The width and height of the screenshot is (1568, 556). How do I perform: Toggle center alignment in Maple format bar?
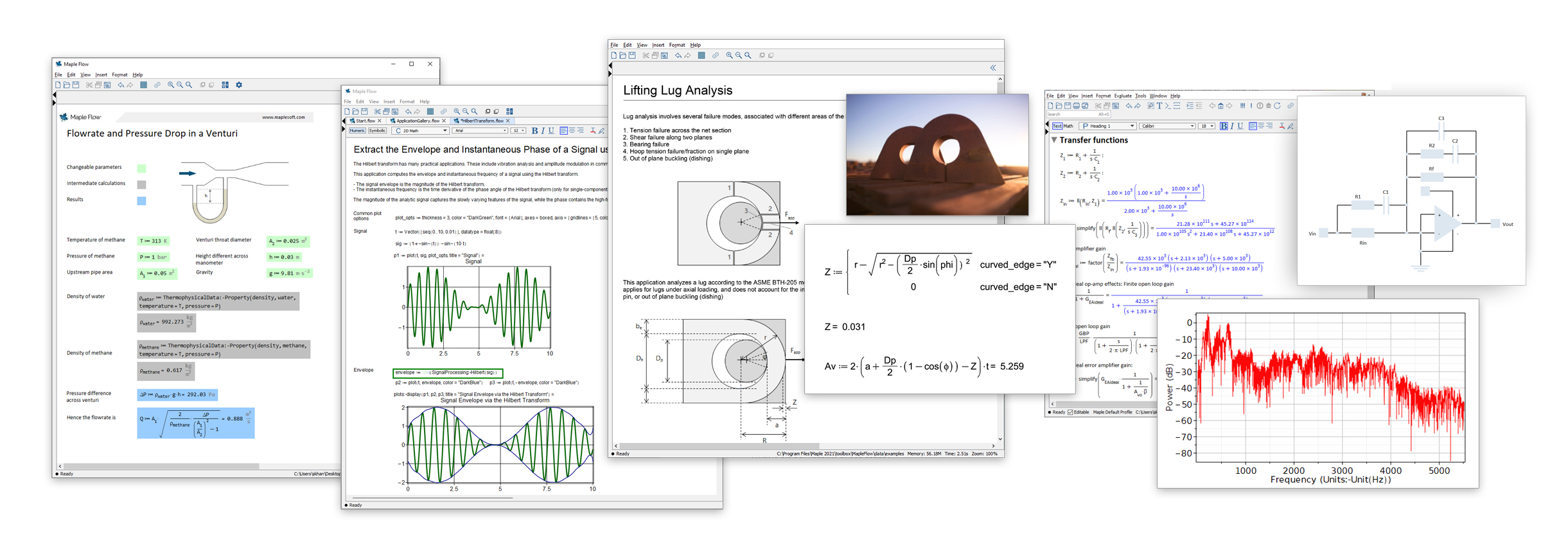[1261, 126]
